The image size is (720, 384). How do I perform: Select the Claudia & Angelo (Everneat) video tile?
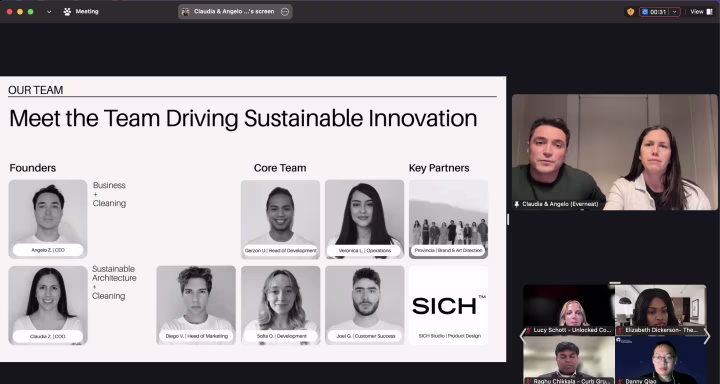615,152
